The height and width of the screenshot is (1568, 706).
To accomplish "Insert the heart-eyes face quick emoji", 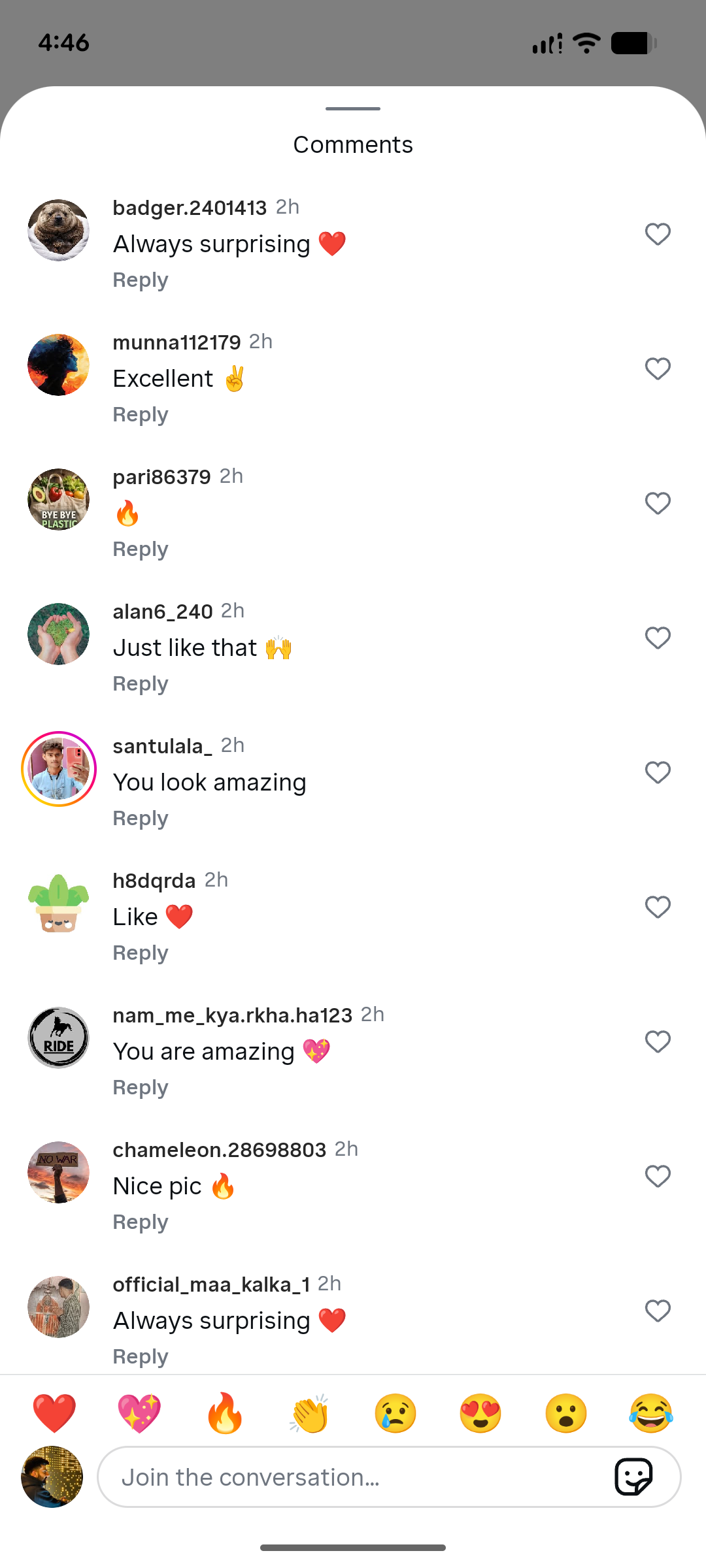I will click(x=480, y=1413).
